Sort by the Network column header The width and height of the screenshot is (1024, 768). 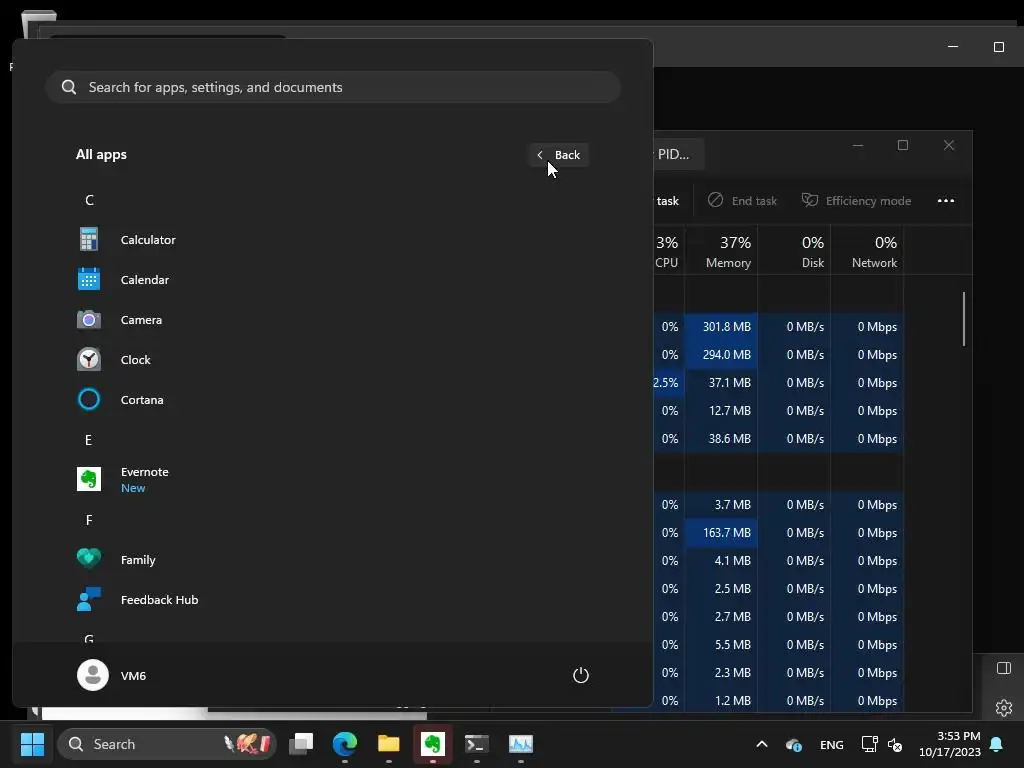867,251
